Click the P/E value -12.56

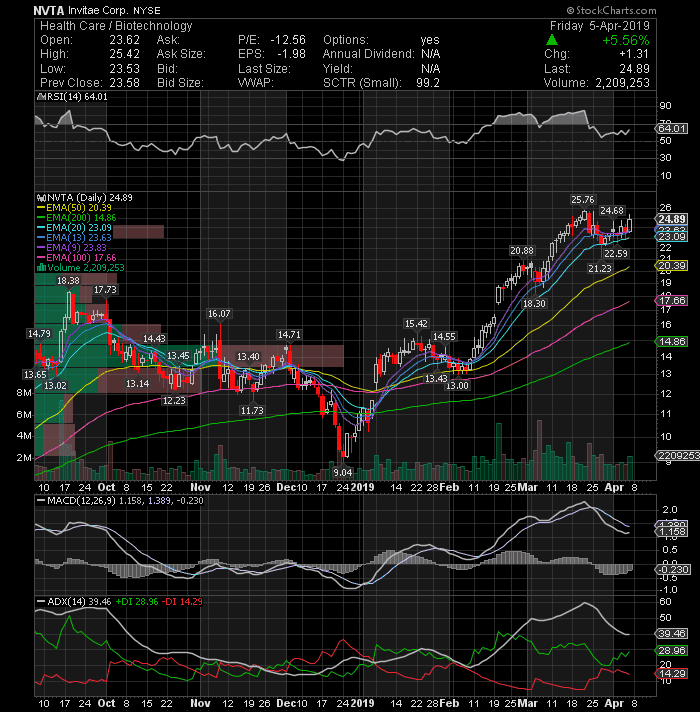click(288, 40)
